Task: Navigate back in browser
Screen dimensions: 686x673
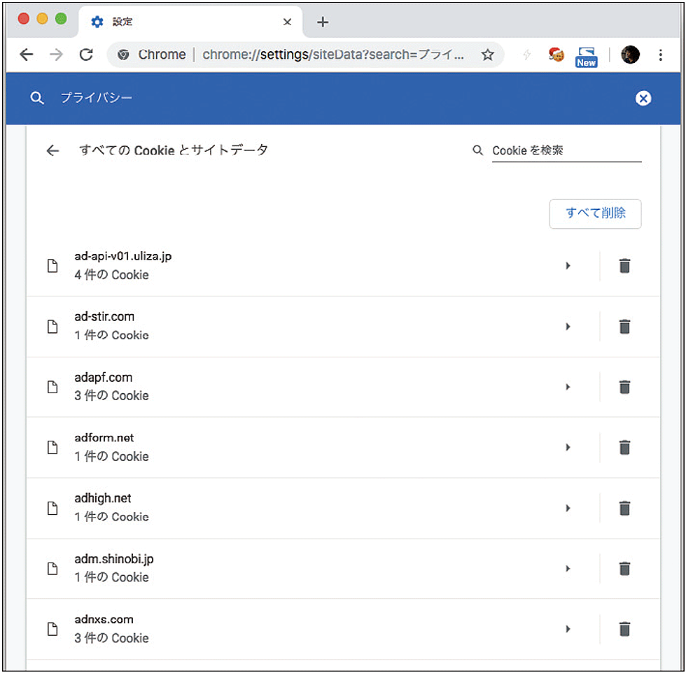Action: coord(26,55)
